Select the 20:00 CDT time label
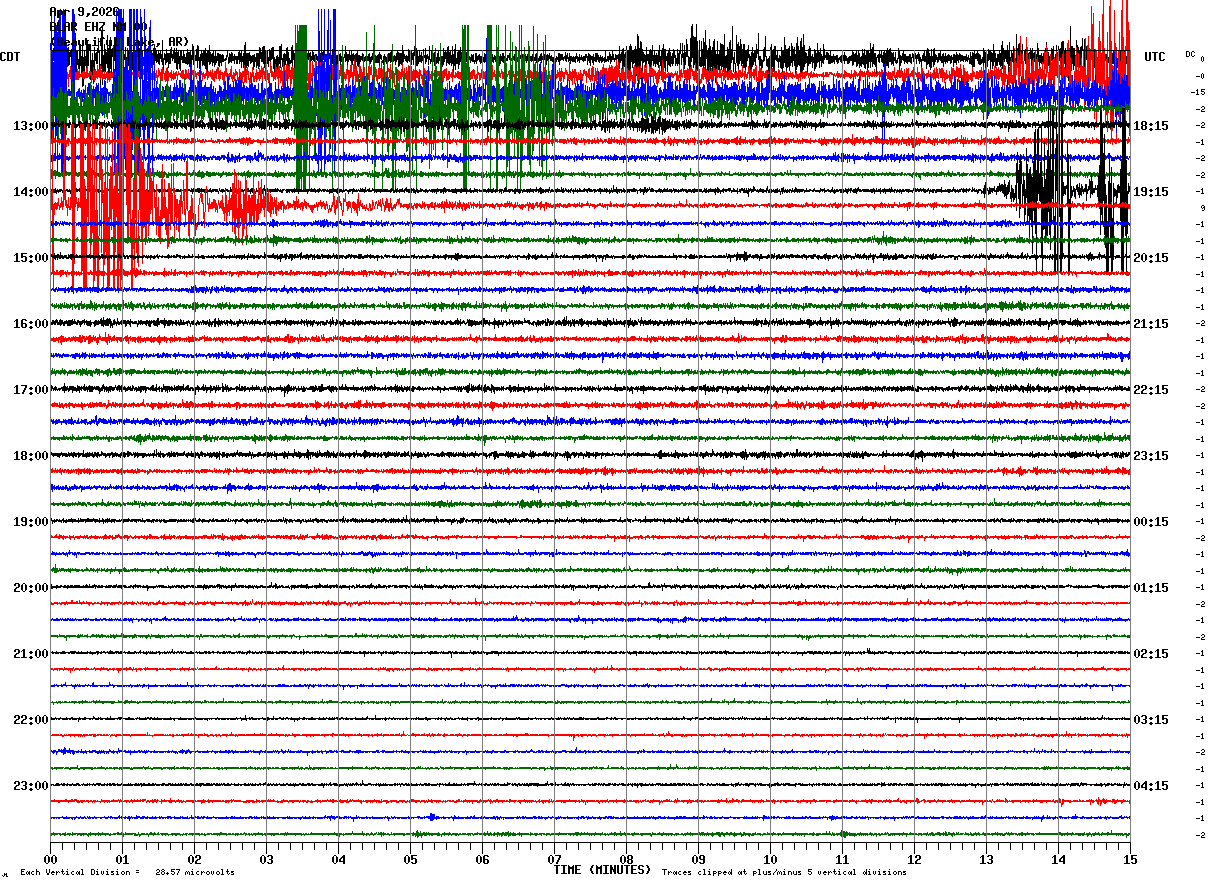 31,588
